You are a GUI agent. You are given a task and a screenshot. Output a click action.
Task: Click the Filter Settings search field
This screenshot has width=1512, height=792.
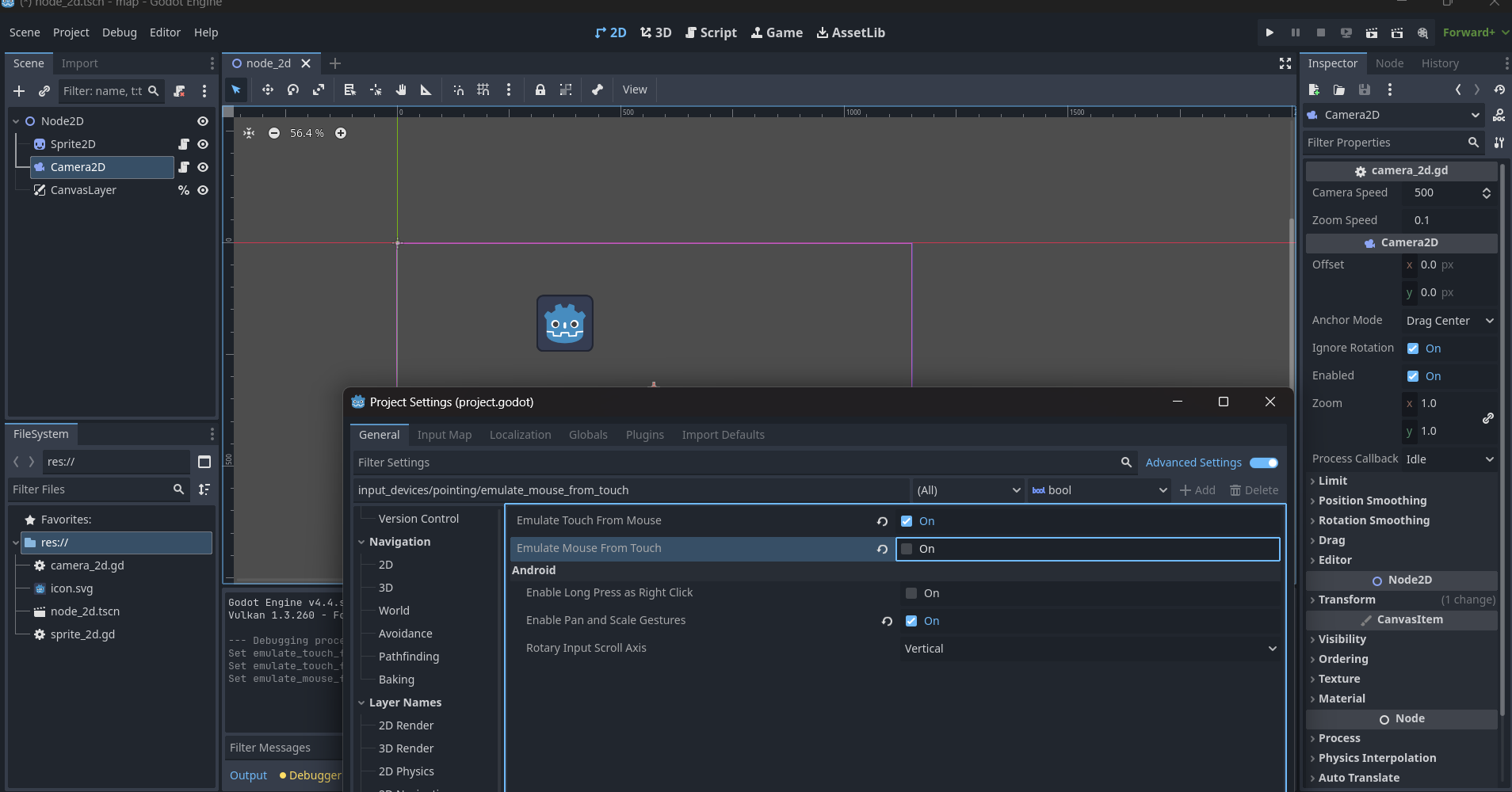[x=737, y=463]
